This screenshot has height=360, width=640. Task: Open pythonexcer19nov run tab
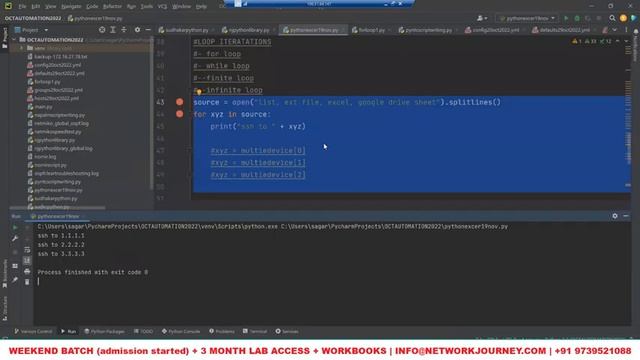click(x=58, y=216)
